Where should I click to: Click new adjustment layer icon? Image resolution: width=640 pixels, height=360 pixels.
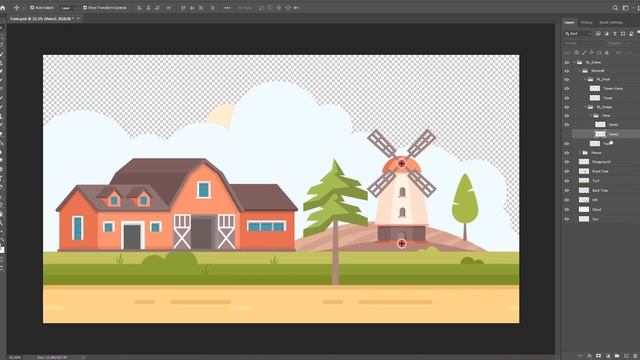coord(608,356)
